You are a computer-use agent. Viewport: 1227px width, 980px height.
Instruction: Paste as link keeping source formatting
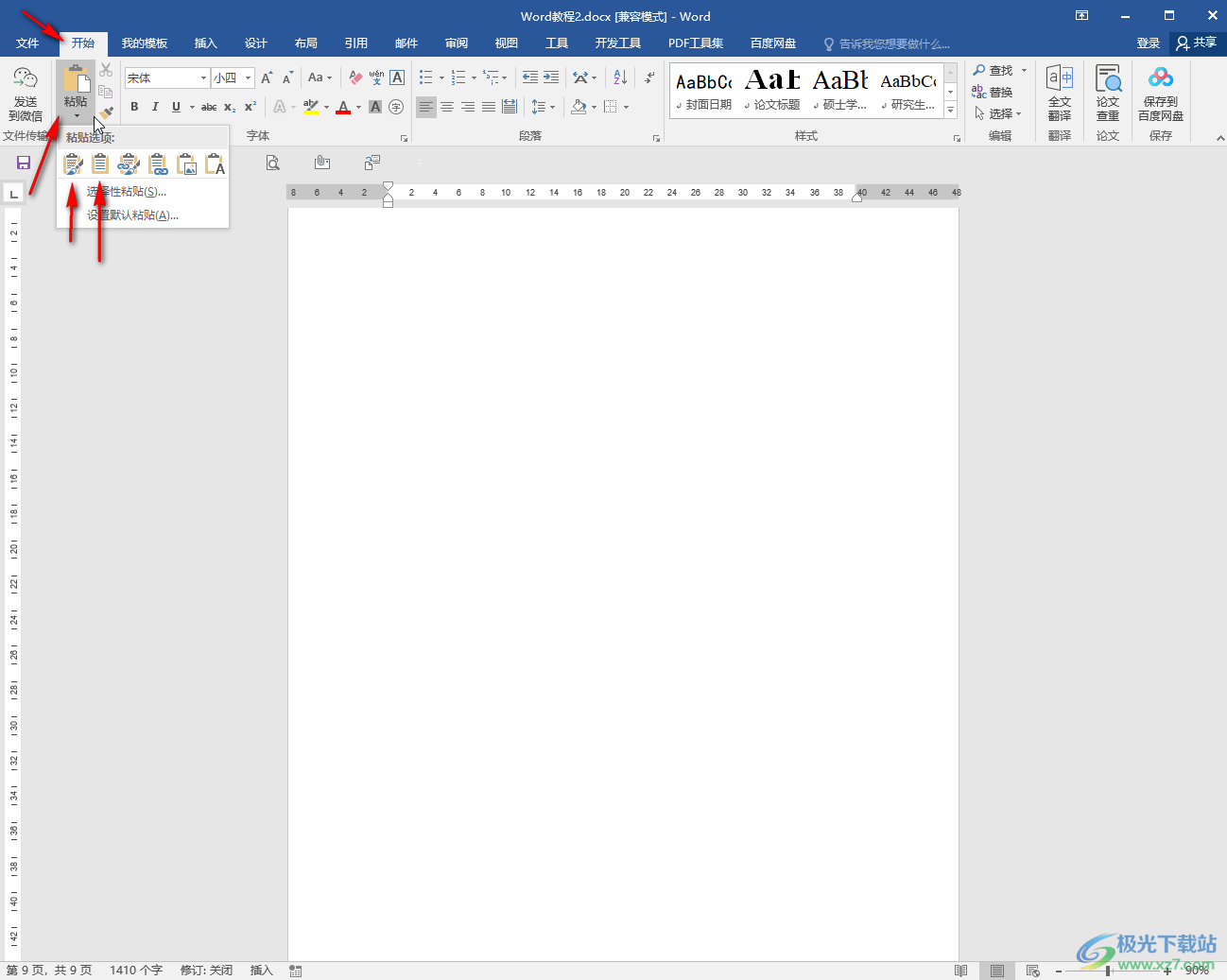coord(129,164)
